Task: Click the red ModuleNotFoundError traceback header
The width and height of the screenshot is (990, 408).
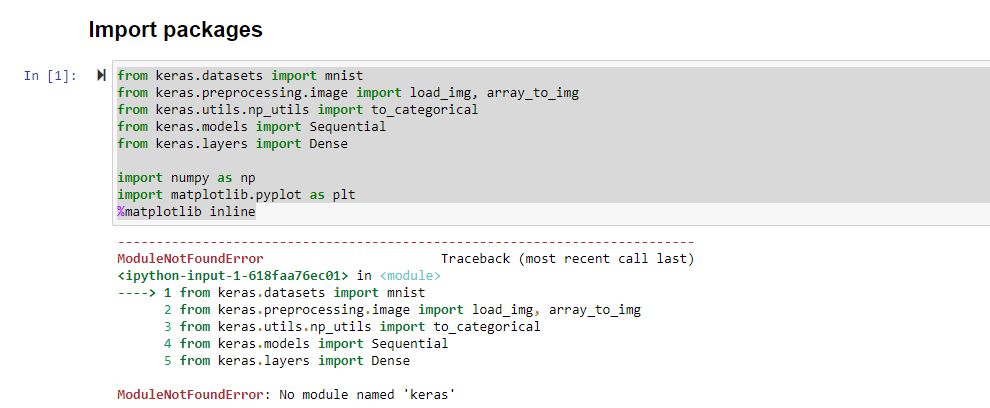Action: [191, 259]
